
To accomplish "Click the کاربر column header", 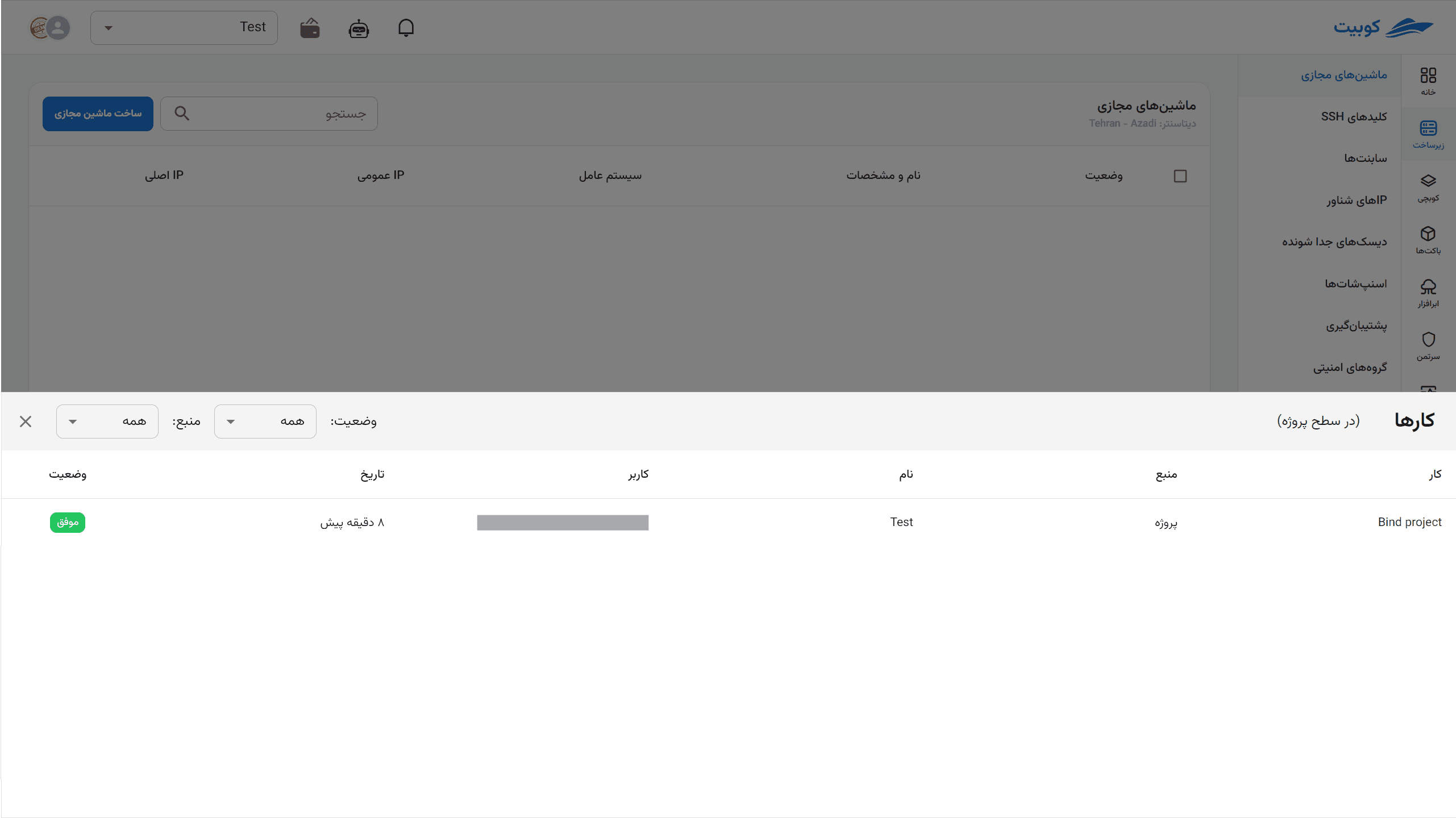I will click(638, 474).
